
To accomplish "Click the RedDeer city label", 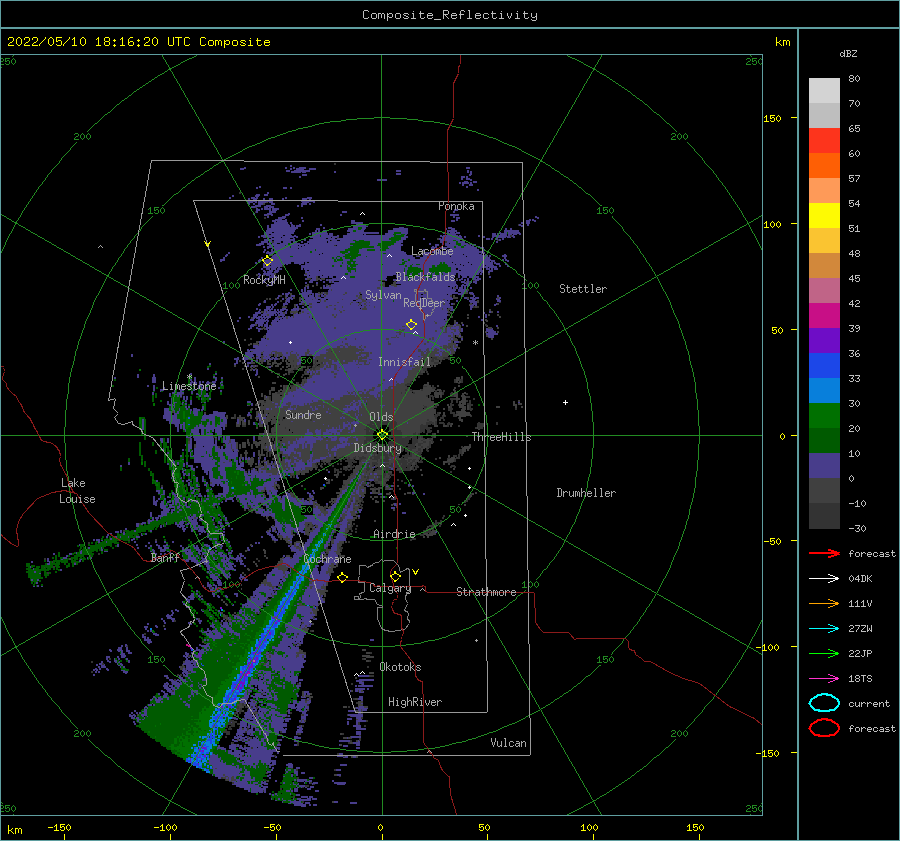I will point(424,303).
